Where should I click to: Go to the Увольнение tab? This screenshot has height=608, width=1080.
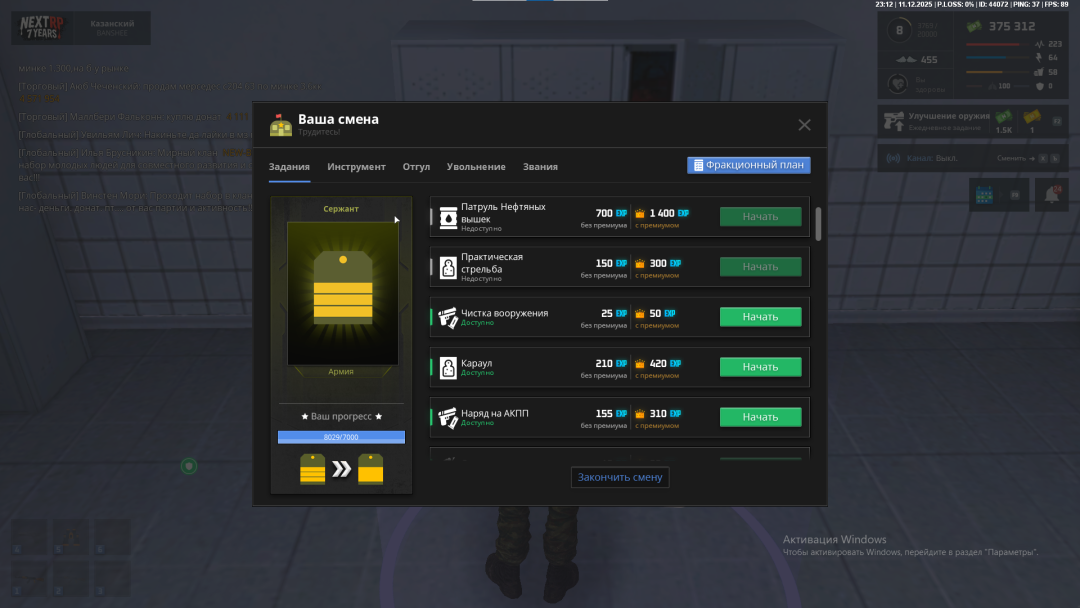coord(476,167)
